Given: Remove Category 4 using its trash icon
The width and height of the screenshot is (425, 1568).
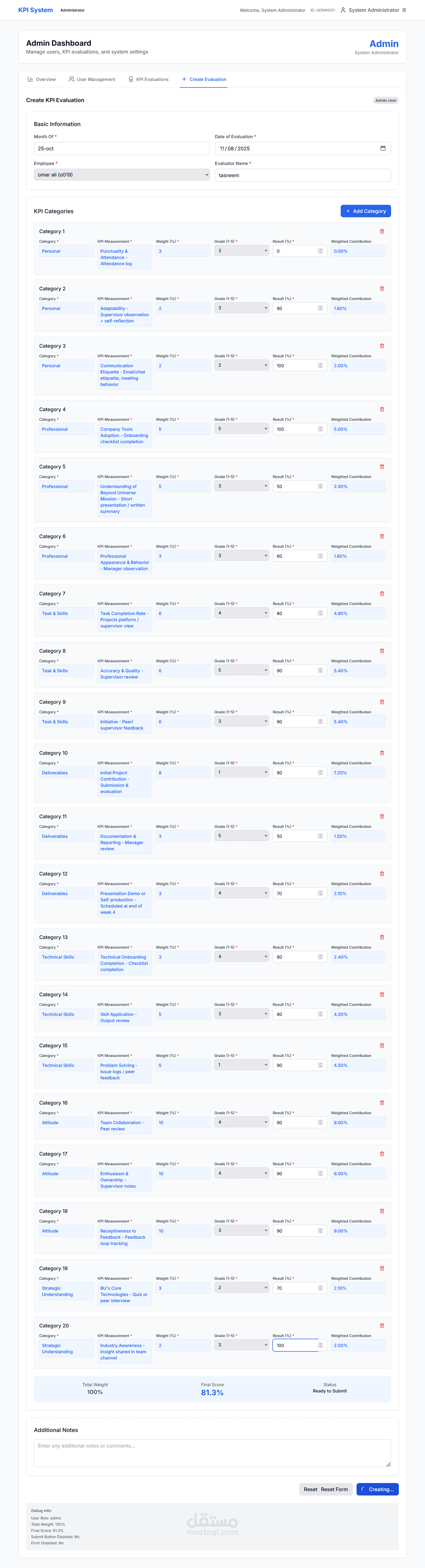Looking at the screenshot, I should [x=382, y=410].
